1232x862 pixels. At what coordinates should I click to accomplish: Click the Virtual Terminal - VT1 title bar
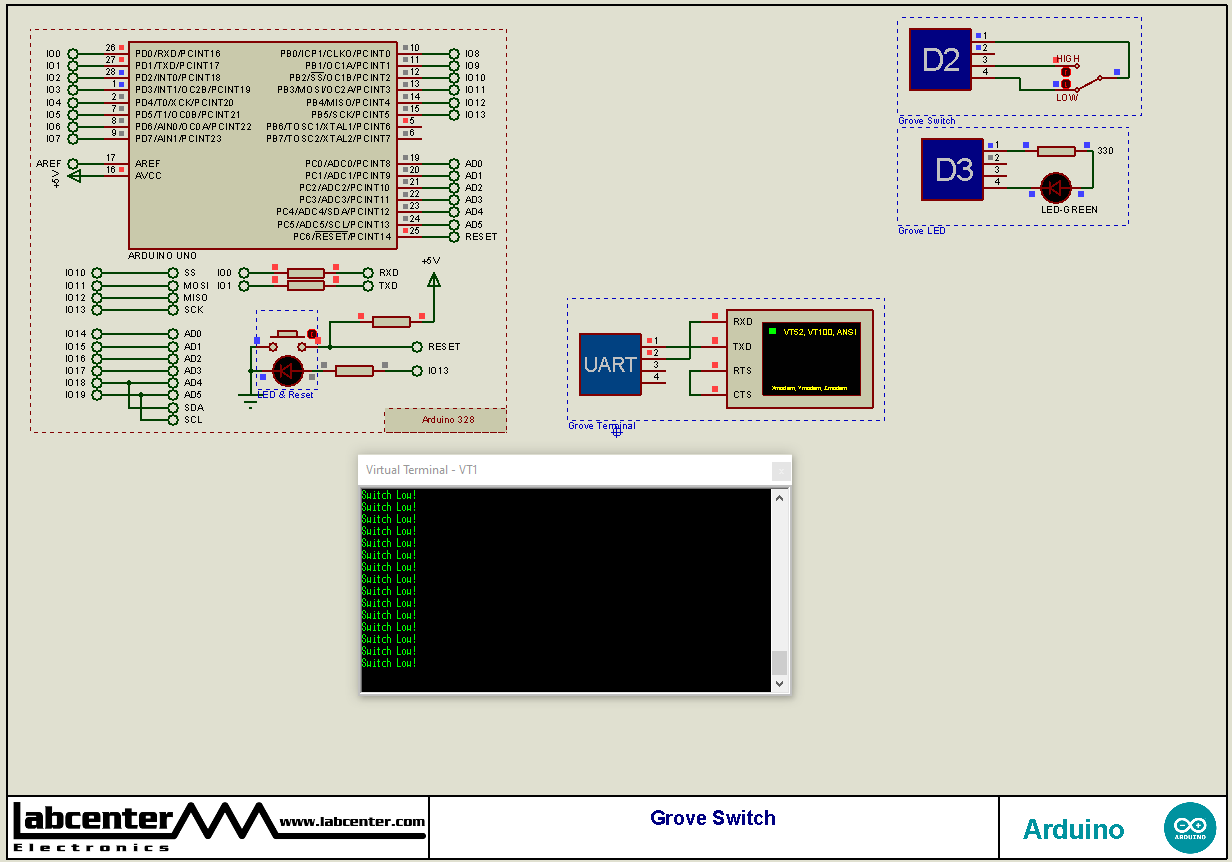point(560,470)
